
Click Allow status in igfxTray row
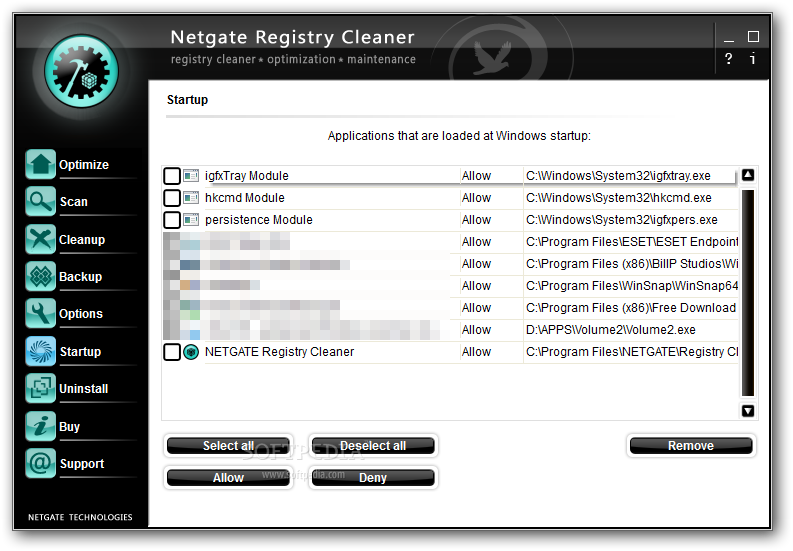[x=476, y=176]
